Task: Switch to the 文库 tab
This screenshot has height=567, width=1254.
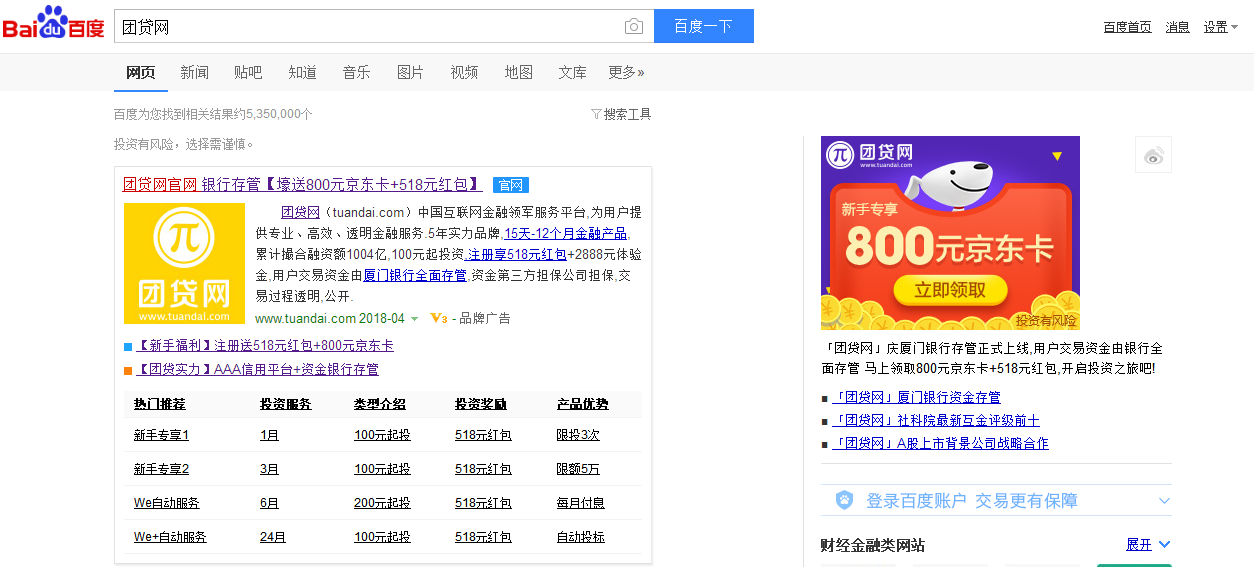Action: point(572,72)
